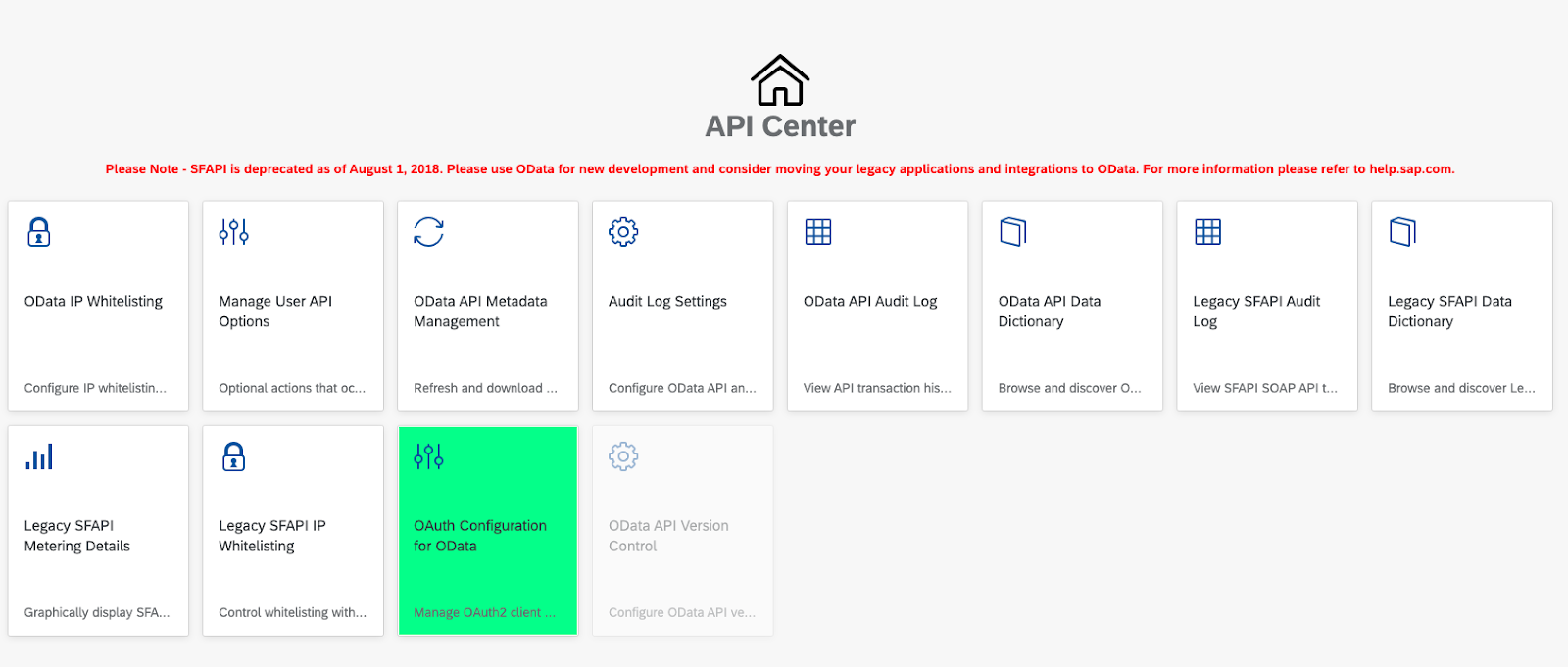Image resolution: width=1568 pixels, height=667 pixels.
Task: Click the 'View API transaction his...' description
Action: tap(876, 388)
